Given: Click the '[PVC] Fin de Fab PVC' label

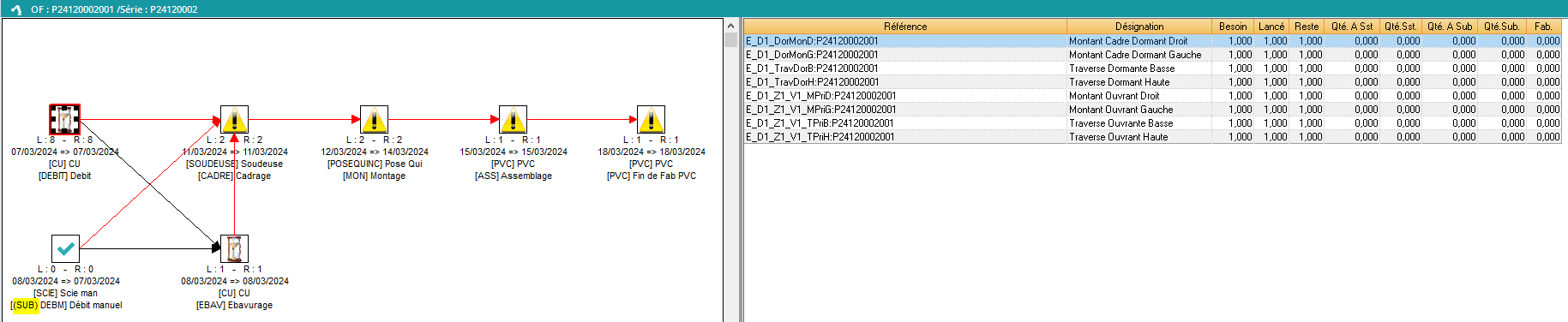Looking at the screenshot, I should [652, 176].
